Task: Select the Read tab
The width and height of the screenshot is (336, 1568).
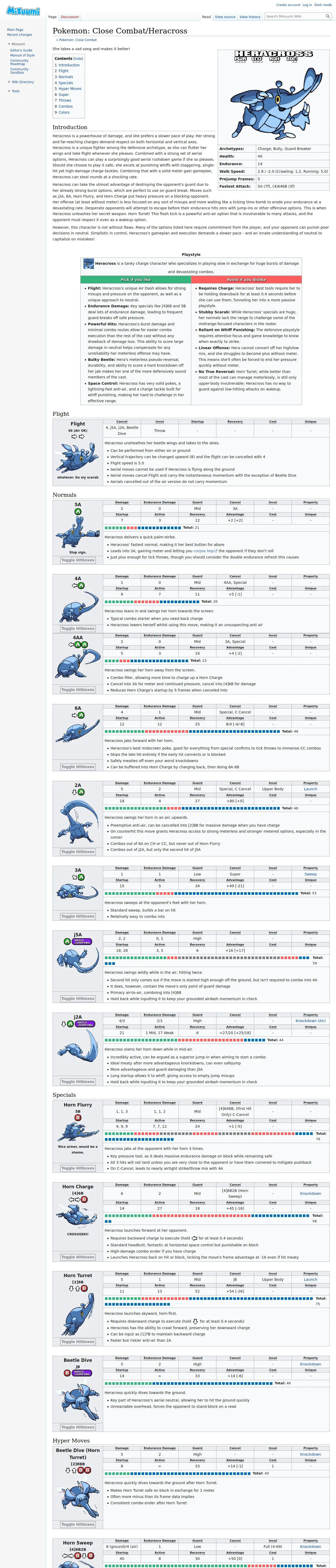Action: tap(207, 17)
